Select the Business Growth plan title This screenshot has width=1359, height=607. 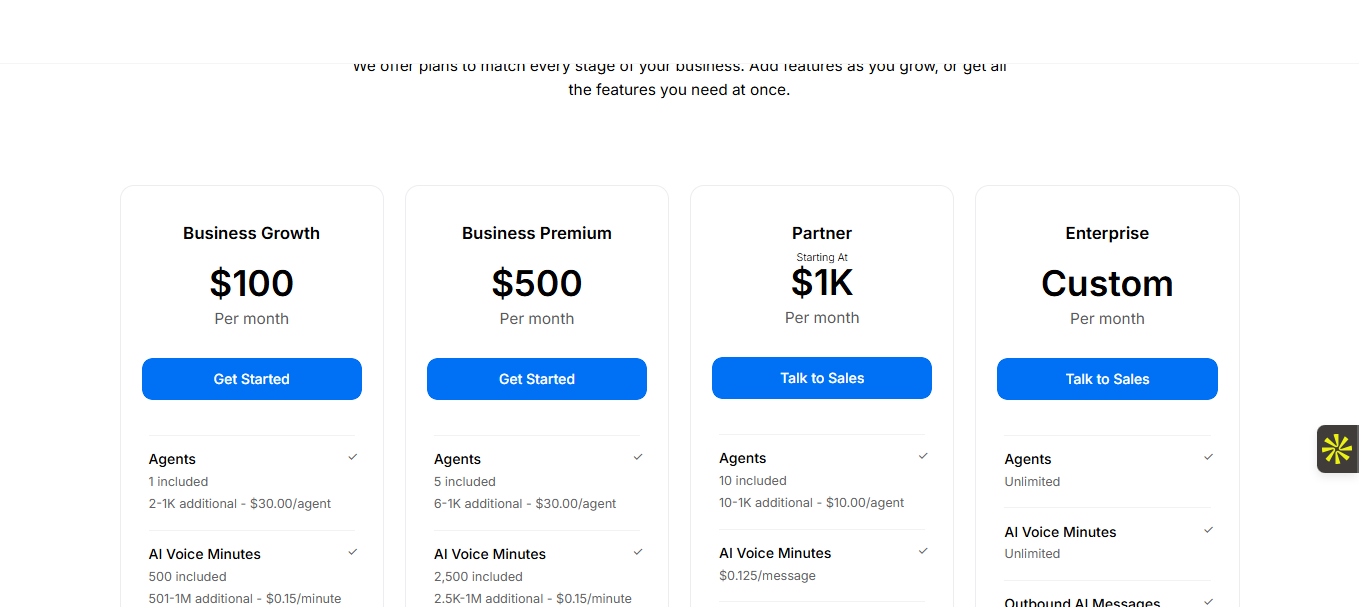251,233
